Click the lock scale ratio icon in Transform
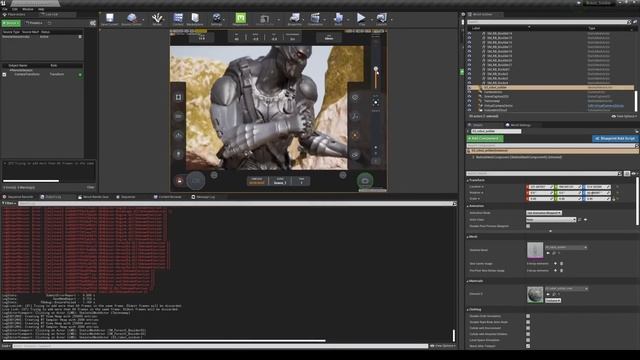The image size is (640, 360). click(613, 199)
